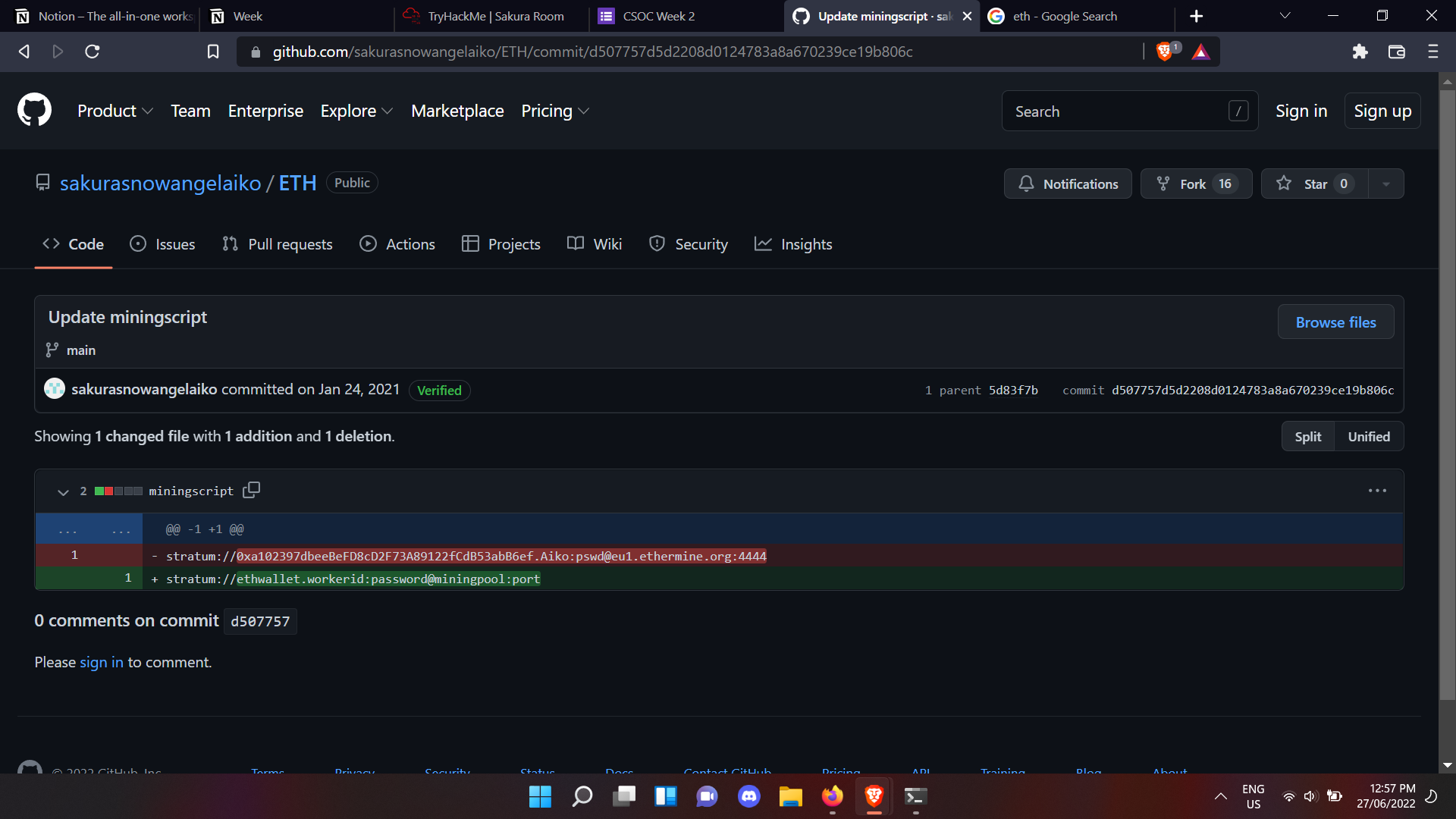Expand the Explore menu
The image size is (1456, 819).
pyautogui.click(x=356, y=111)
